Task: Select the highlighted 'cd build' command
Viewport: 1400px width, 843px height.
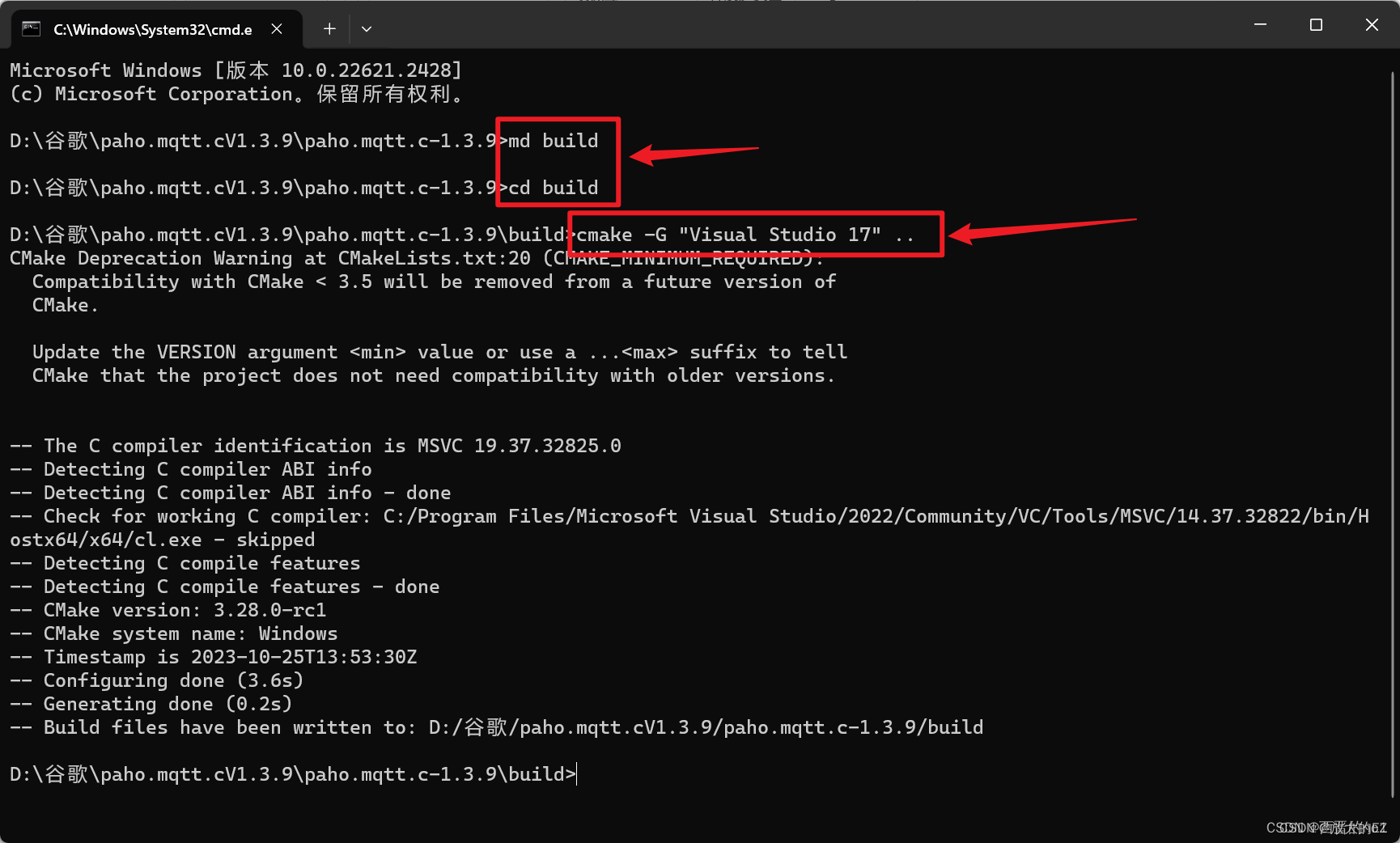Action: point(549,187)
